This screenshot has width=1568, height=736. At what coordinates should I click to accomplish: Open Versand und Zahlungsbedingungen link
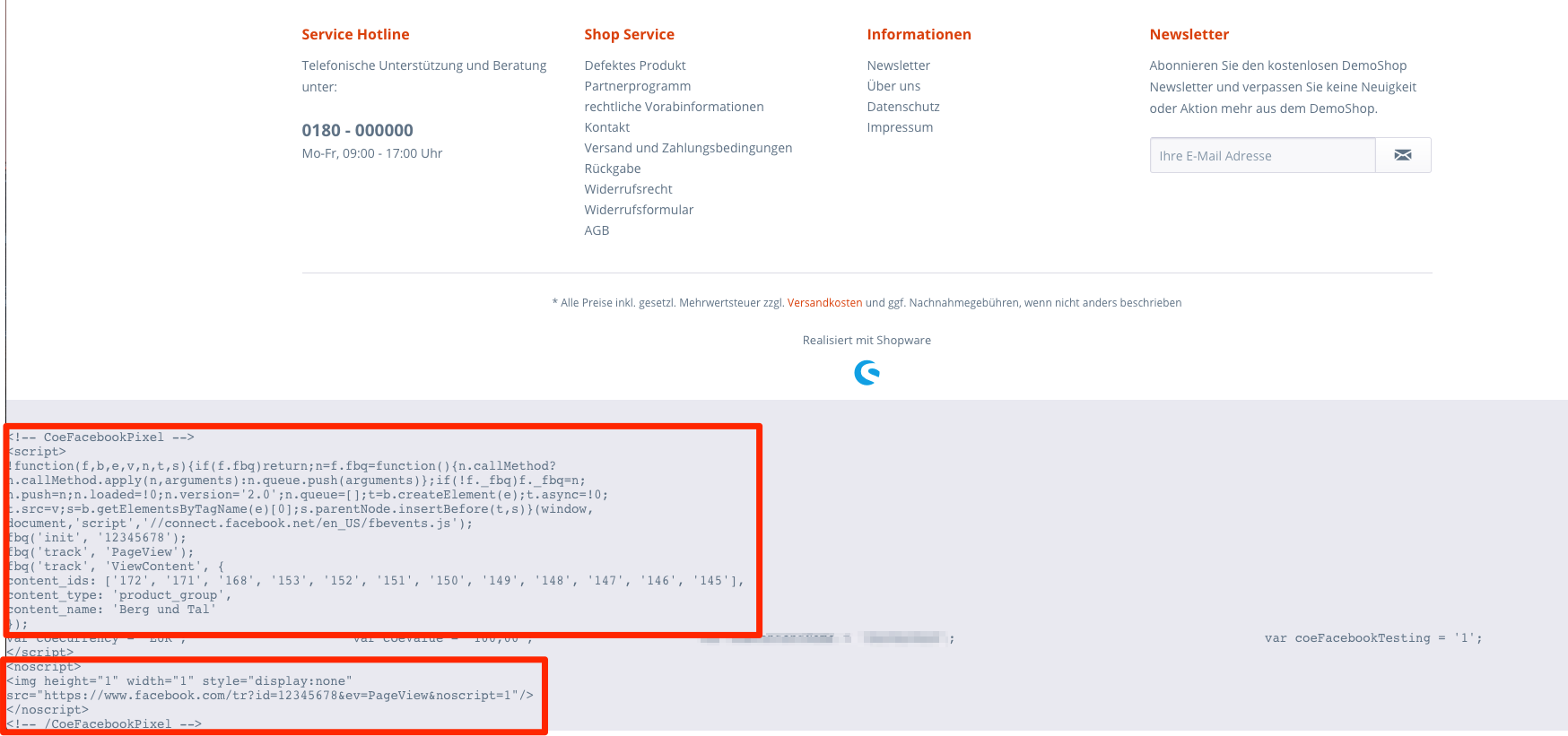point(689,148)
